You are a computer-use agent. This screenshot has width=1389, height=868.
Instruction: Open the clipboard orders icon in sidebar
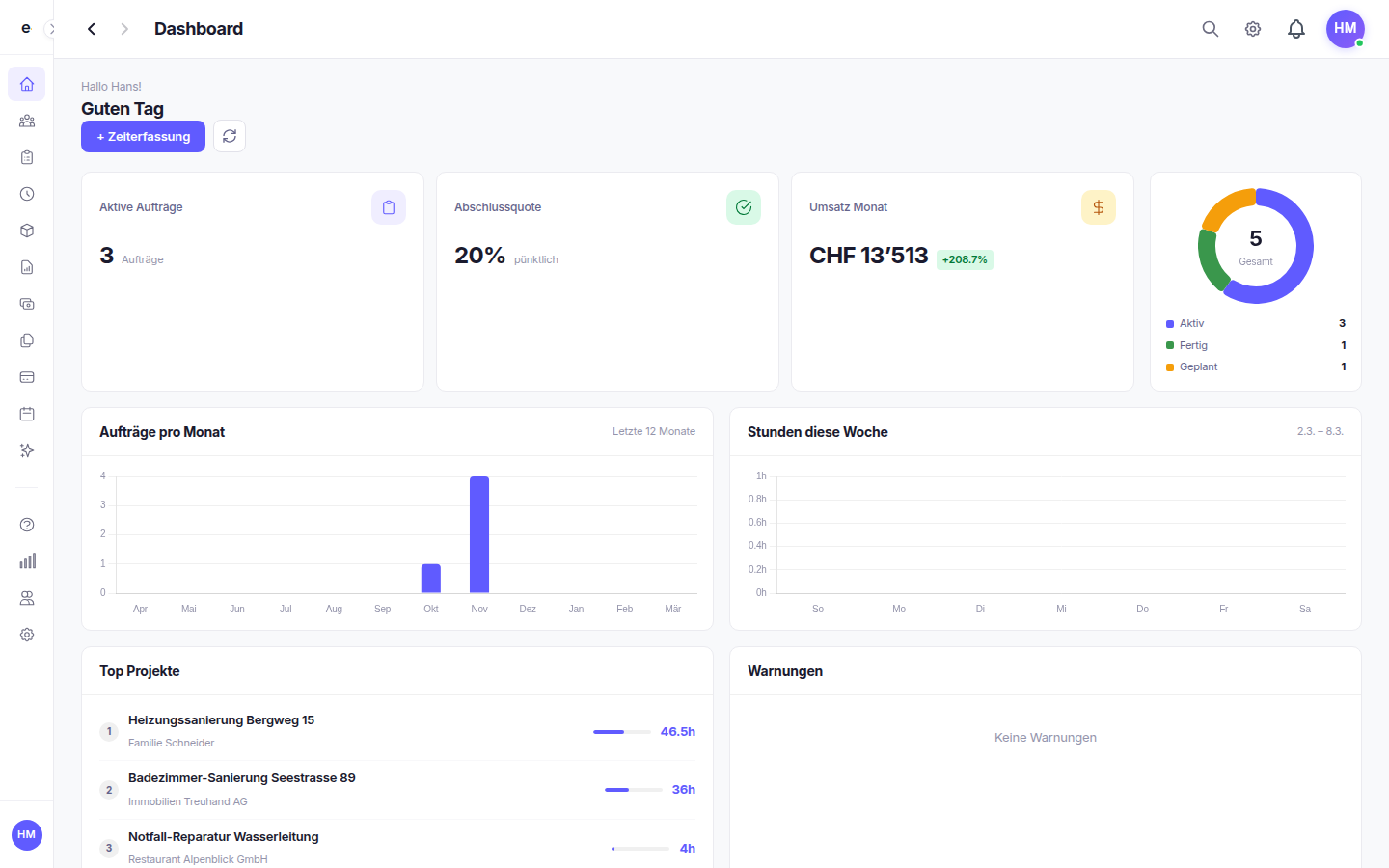tap(27, 157)
